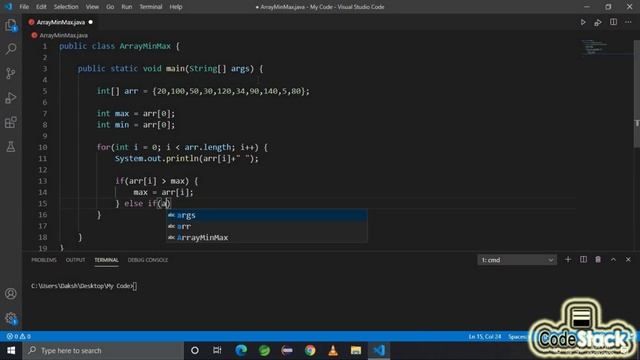Open the Search view in activity bar
This screenshot has width=640, height=360.
pyautogui.click(x=11, y=49)
